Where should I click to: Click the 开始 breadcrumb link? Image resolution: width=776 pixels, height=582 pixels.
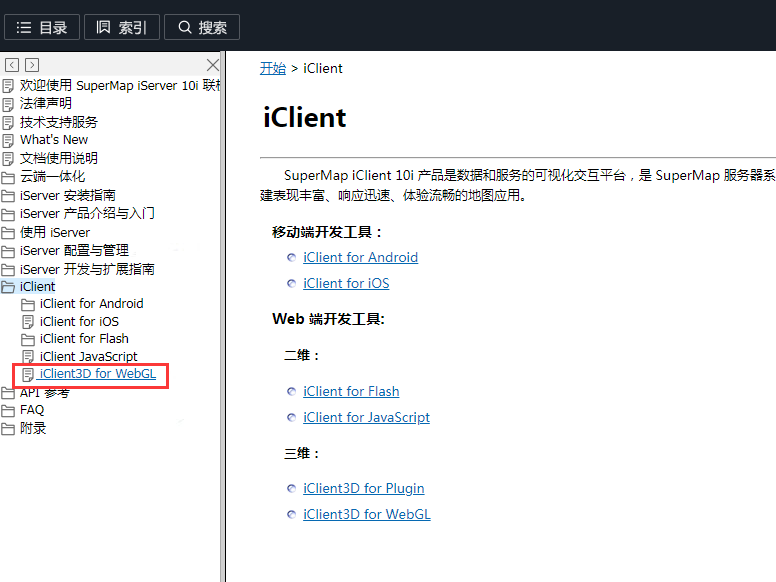[x=273, y=68]
